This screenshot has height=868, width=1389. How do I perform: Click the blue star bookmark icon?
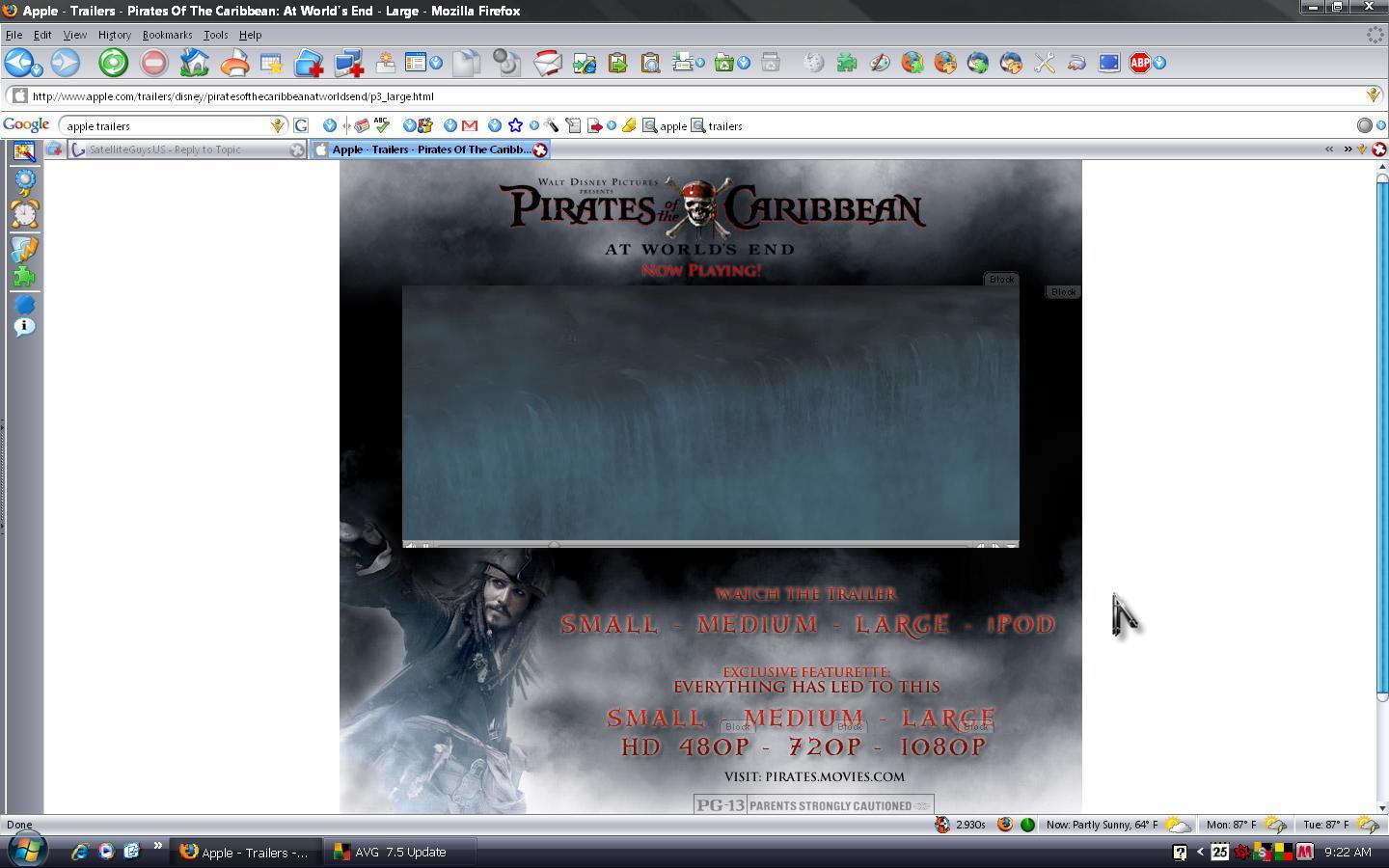tap(515, 125)
